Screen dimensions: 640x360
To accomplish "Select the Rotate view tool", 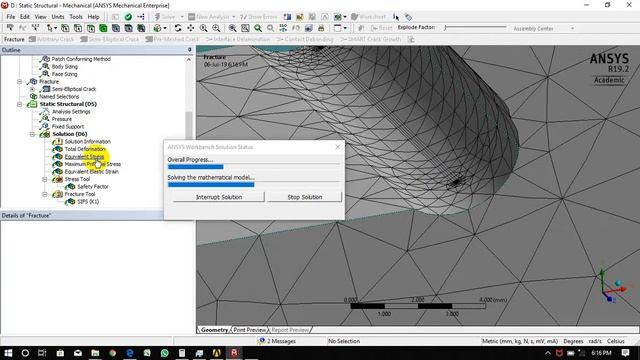I will point(178,28).
